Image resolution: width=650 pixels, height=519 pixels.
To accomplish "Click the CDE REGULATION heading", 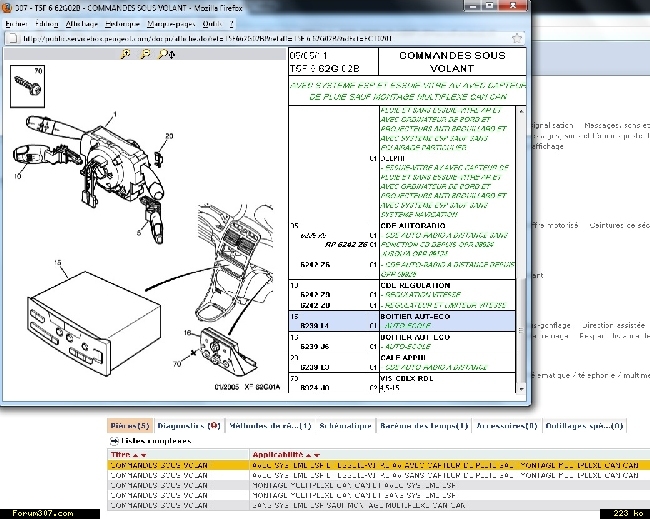I will [x=415, y=285].
